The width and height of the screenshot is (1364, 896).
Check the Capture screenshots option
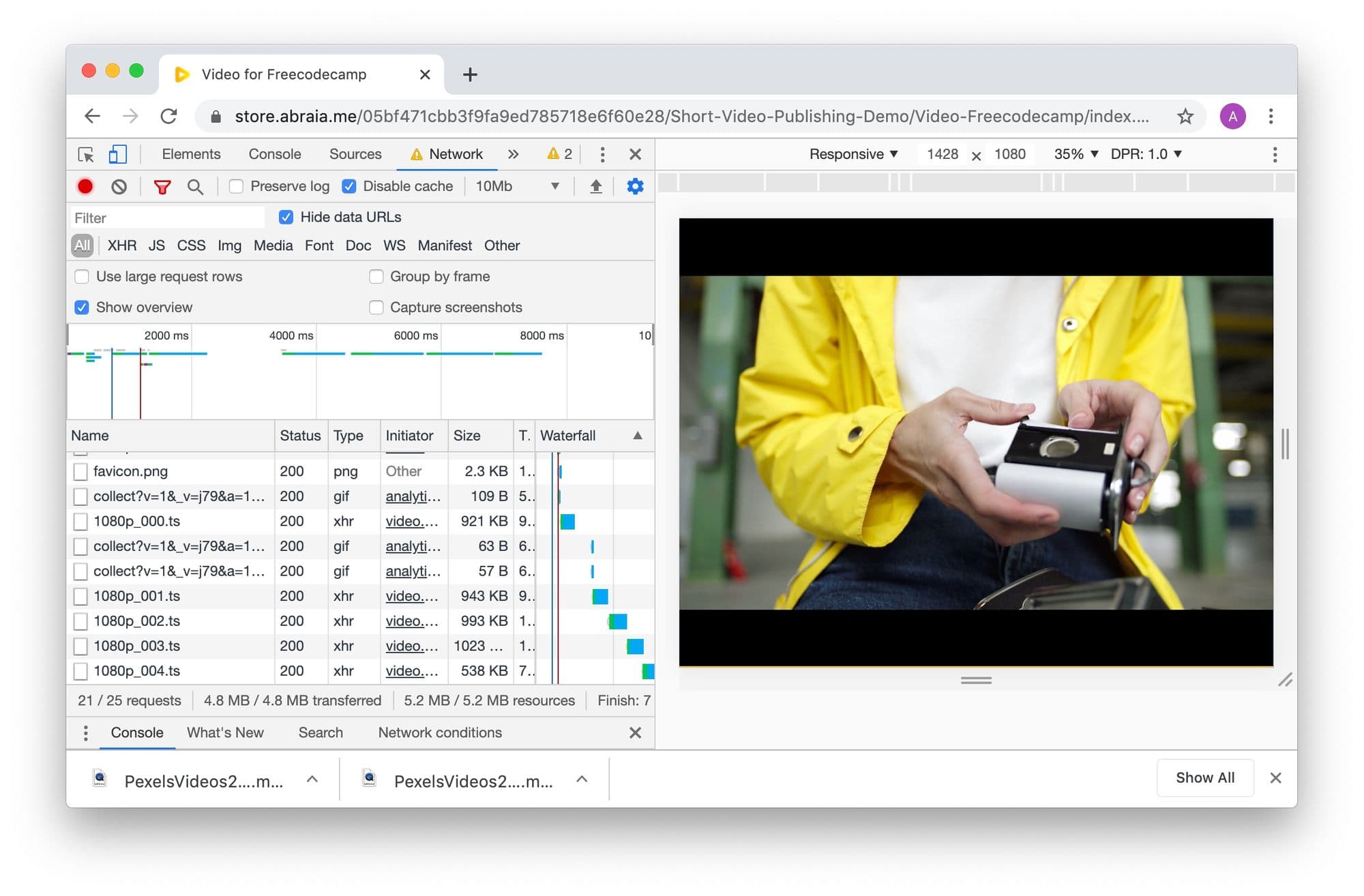point(376,308)
